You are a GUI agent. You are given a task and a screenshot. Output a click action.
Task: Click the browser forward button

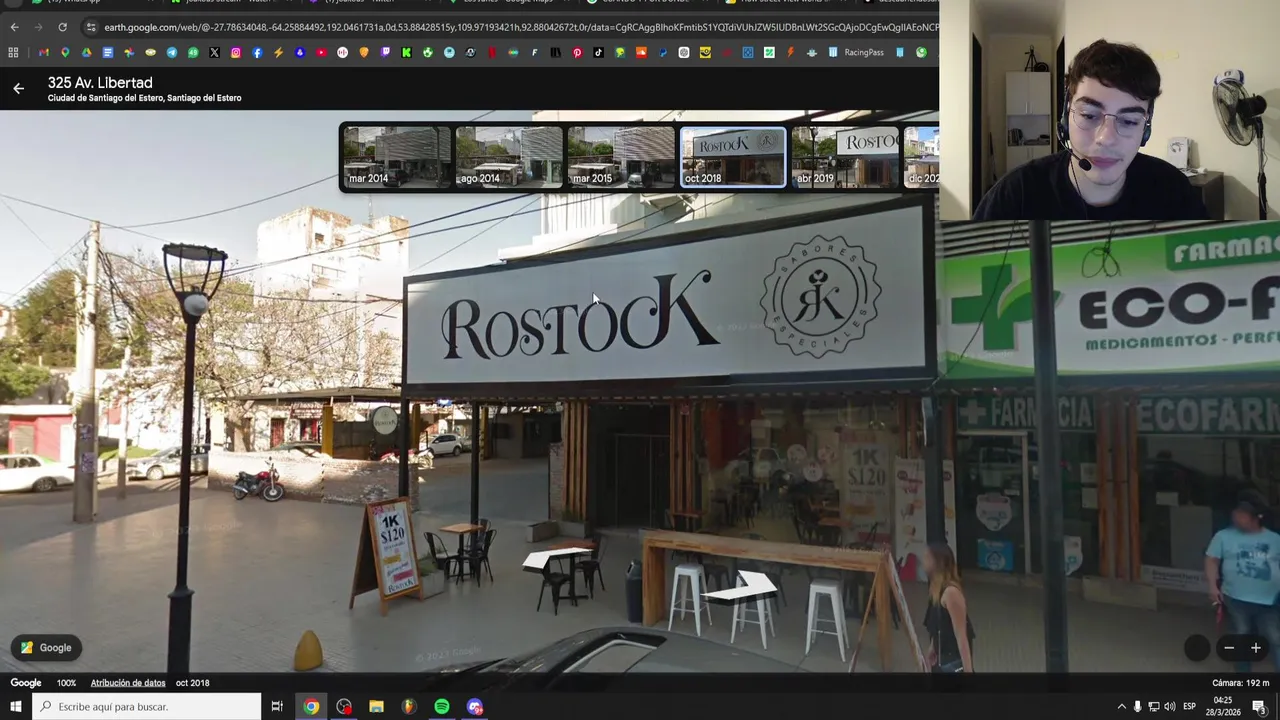coord(38,27)
